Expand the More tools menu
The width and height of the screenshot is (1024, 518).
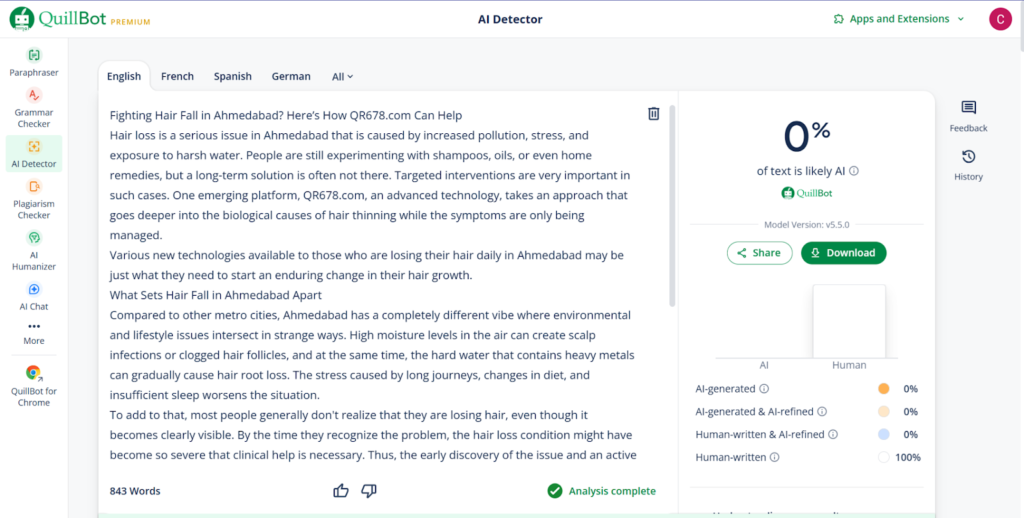click(x=34, y=332)
